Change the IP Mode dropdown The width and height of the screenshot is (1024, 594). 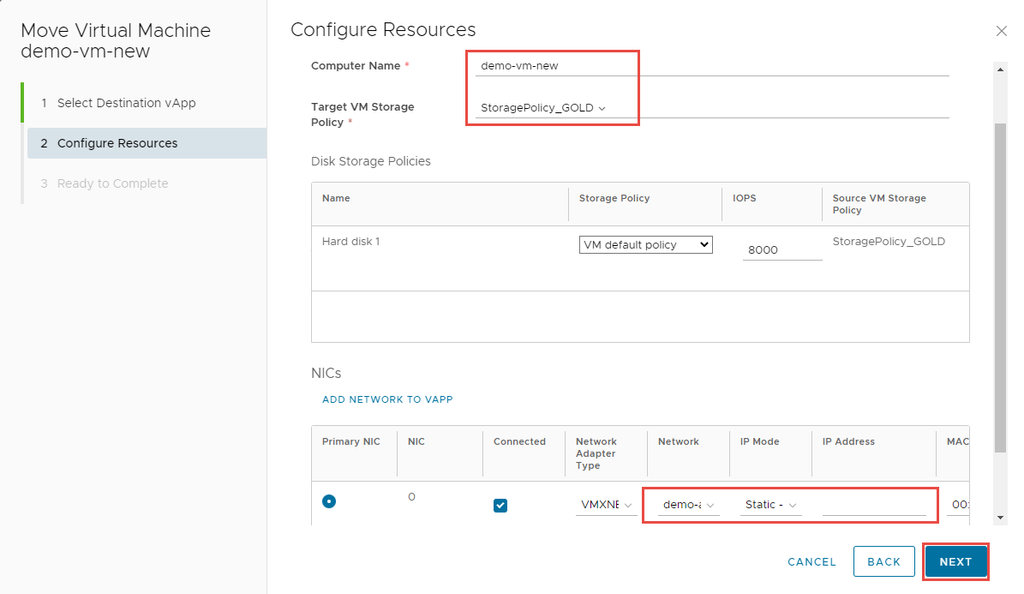(771, 505)
